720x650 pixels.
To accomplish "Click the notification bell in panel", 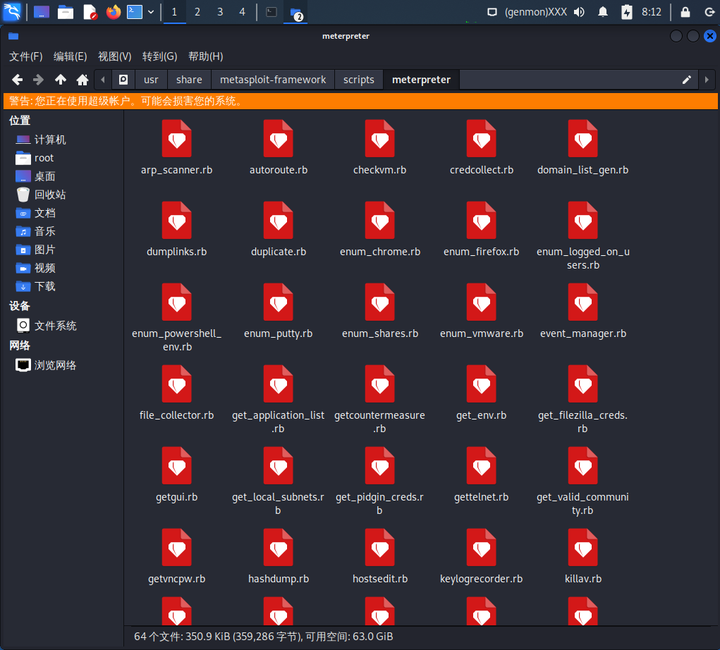I will [x=602, y=12].
